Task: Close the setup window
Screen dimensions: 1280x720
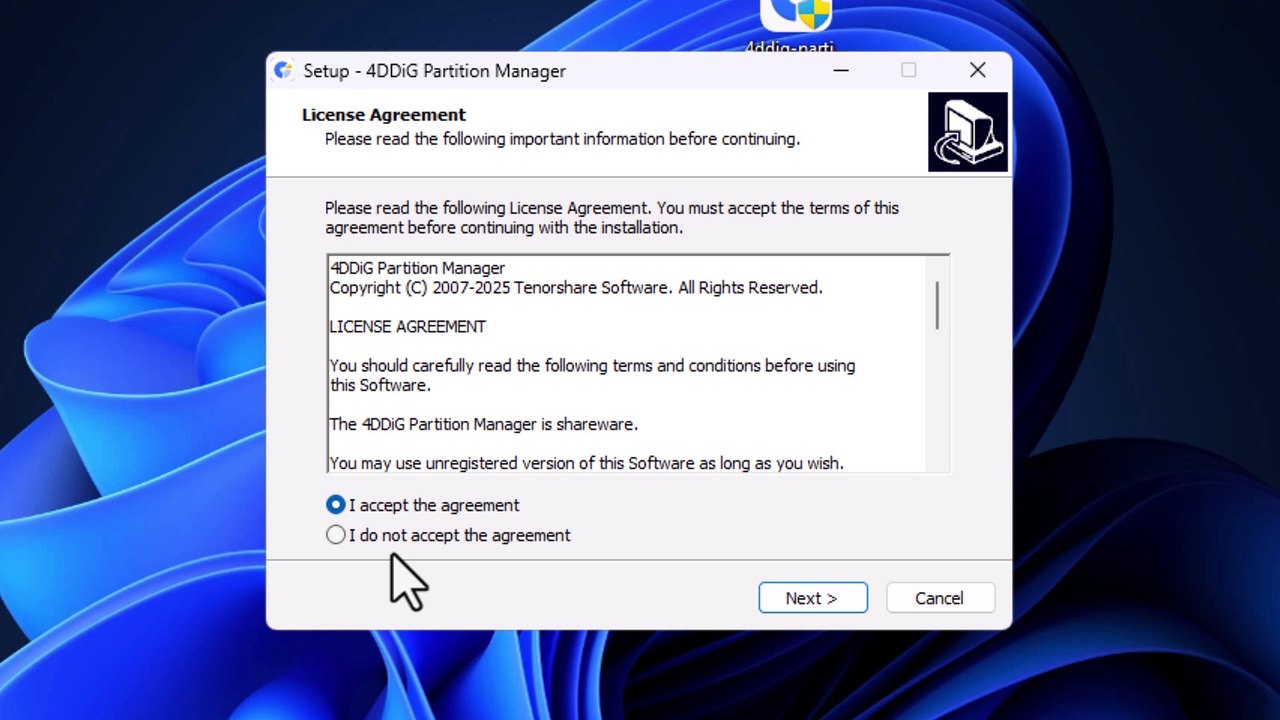Action: pyautogui.click(x=977, y=70)
